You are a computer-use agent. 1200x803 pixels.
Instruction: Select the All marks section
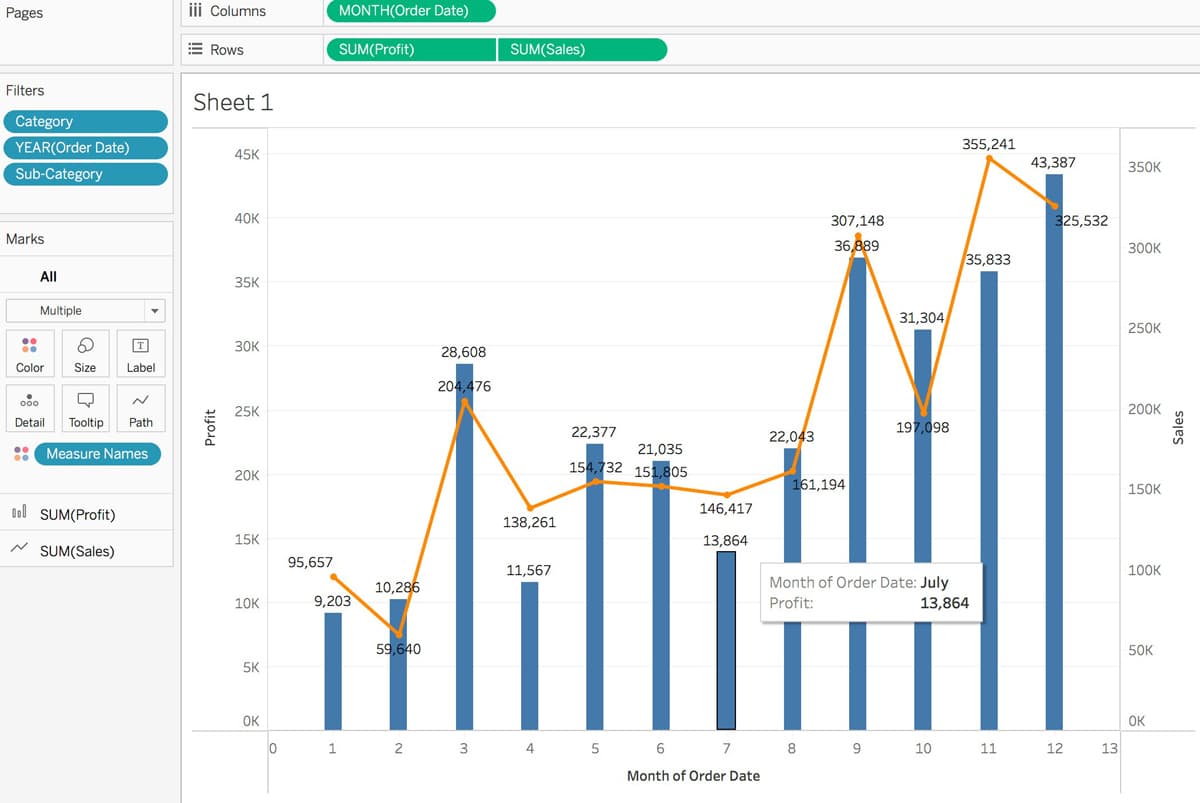pos(48,277)
